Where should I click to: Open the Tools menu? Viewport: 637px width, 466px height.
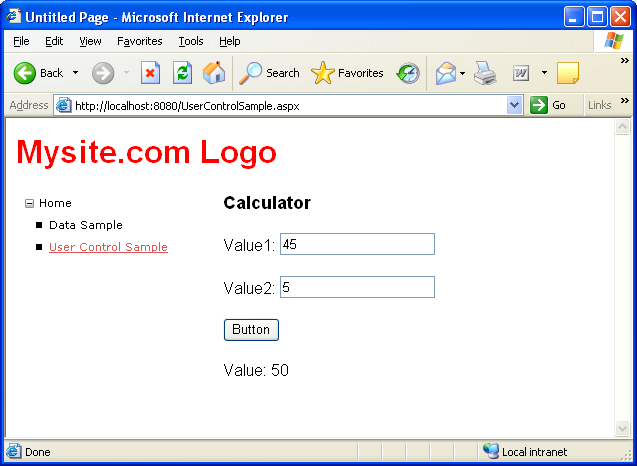pos(190,41)
